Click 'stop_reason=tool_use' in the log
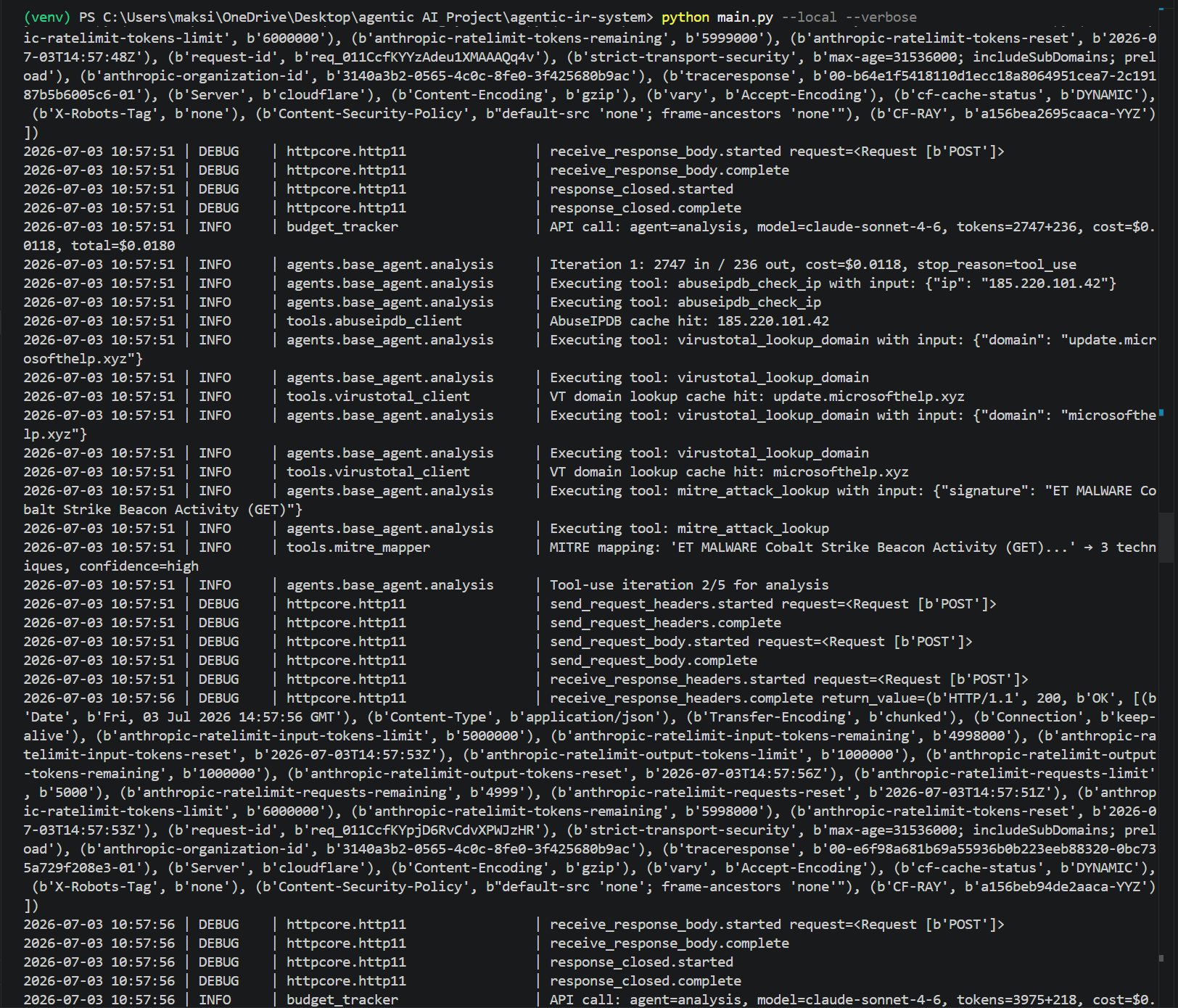1178x1008 pixels. [x=997, y=265]
